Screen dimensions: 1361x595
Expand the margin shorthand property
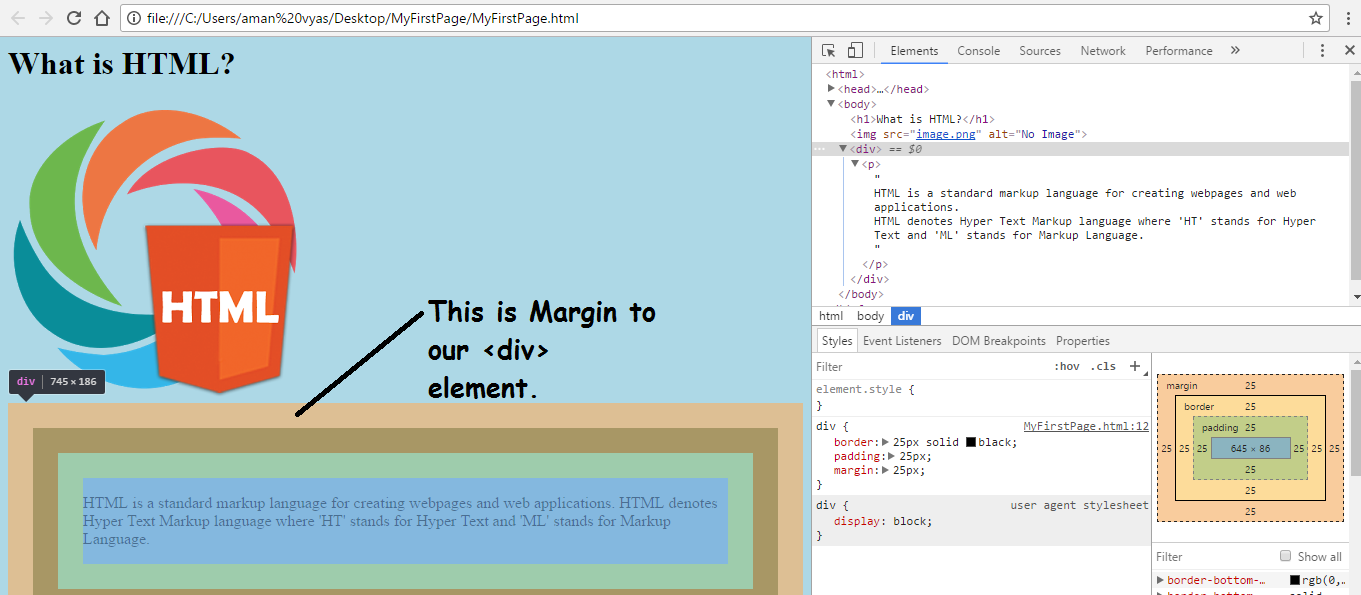[x=885, y=470]
